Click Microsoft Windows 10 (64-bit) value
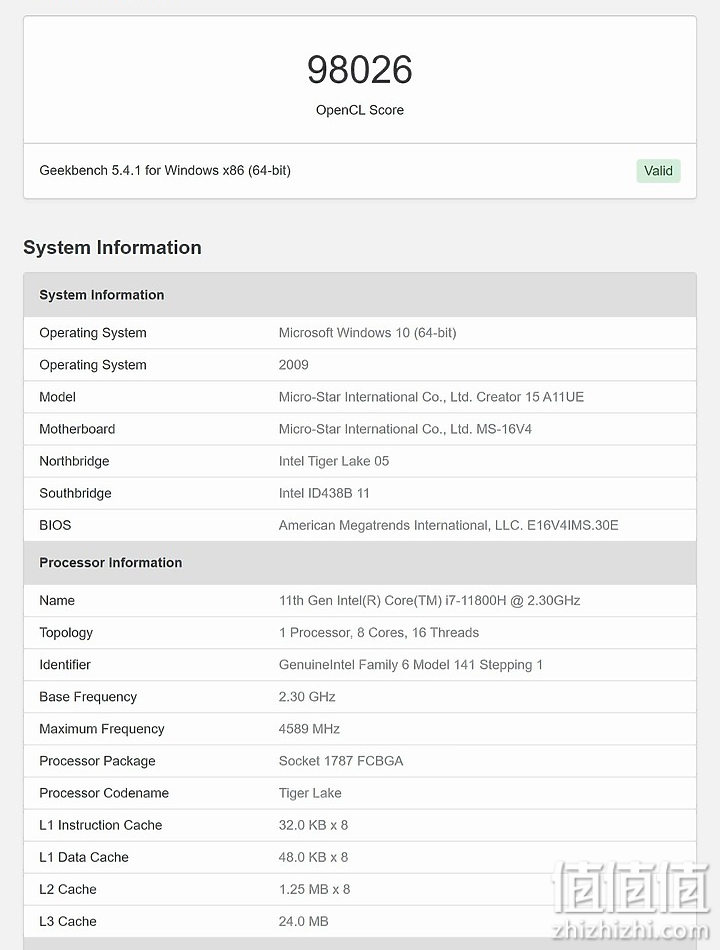720x950 pixels. click(x=367, y=333)
